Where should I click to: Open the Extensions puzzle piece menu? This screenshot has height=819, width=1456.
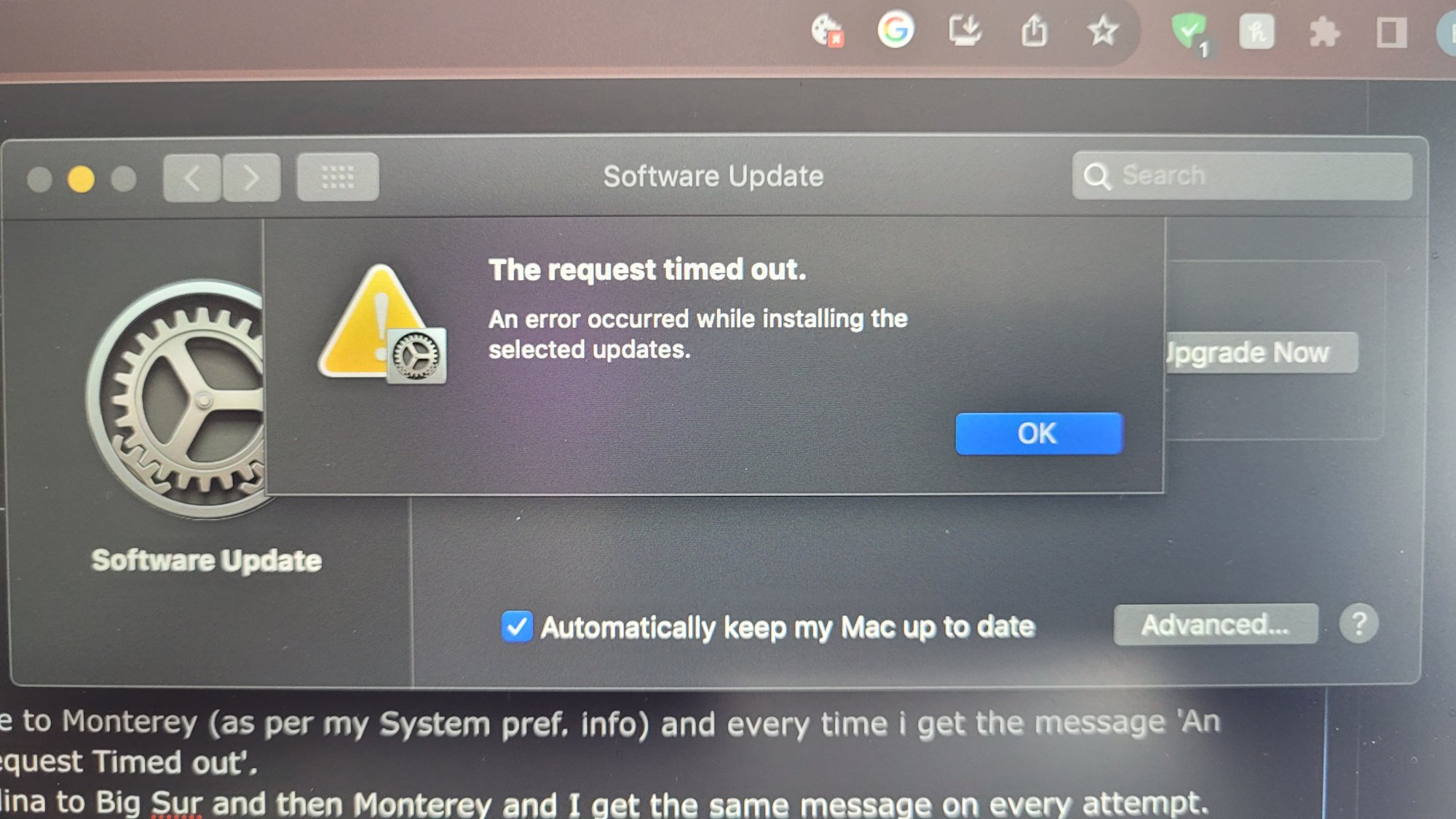pyautogui.click(x=1324, y=33)
